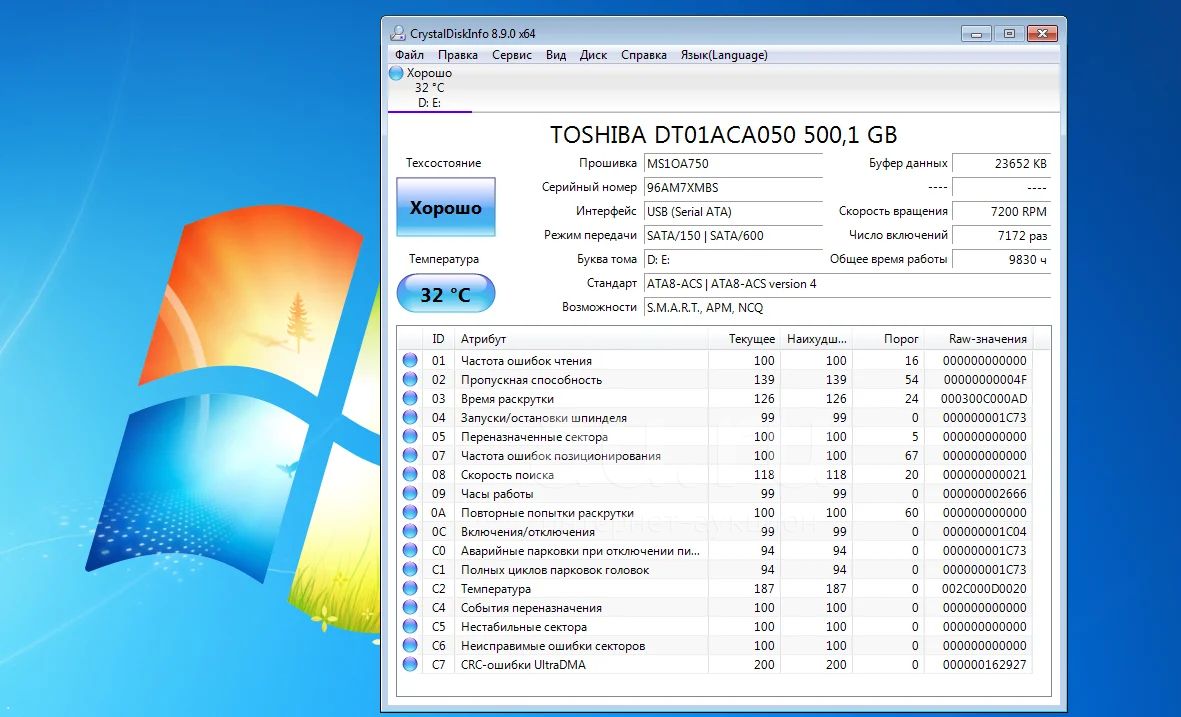1181x717 pixels.
Task: Click the Raw-значения column header
Action: tap(979, 339)
